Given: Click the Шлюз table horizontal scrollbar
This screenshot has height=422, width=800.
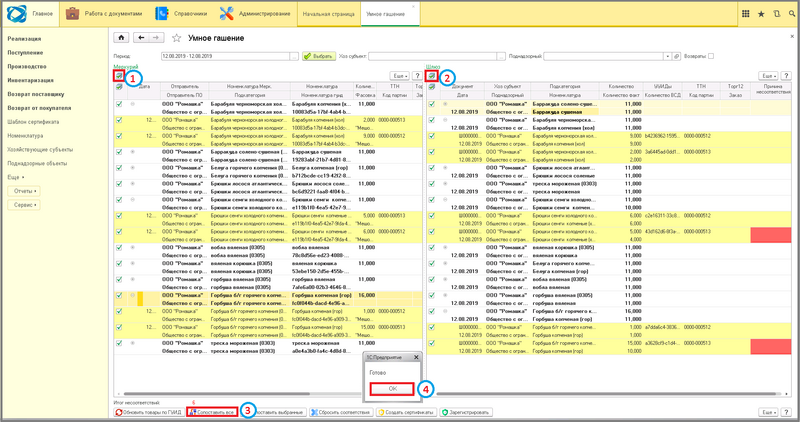Looking at the screenshot, I should tap(608, 394).
